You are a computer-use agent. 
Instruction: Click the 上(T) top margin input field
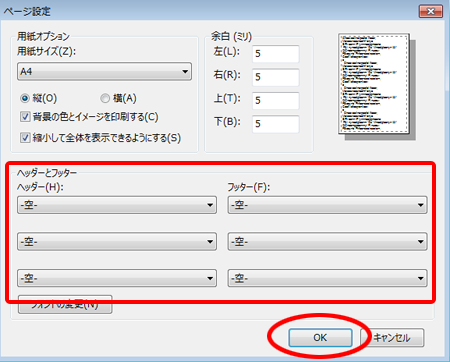(276, 100)
